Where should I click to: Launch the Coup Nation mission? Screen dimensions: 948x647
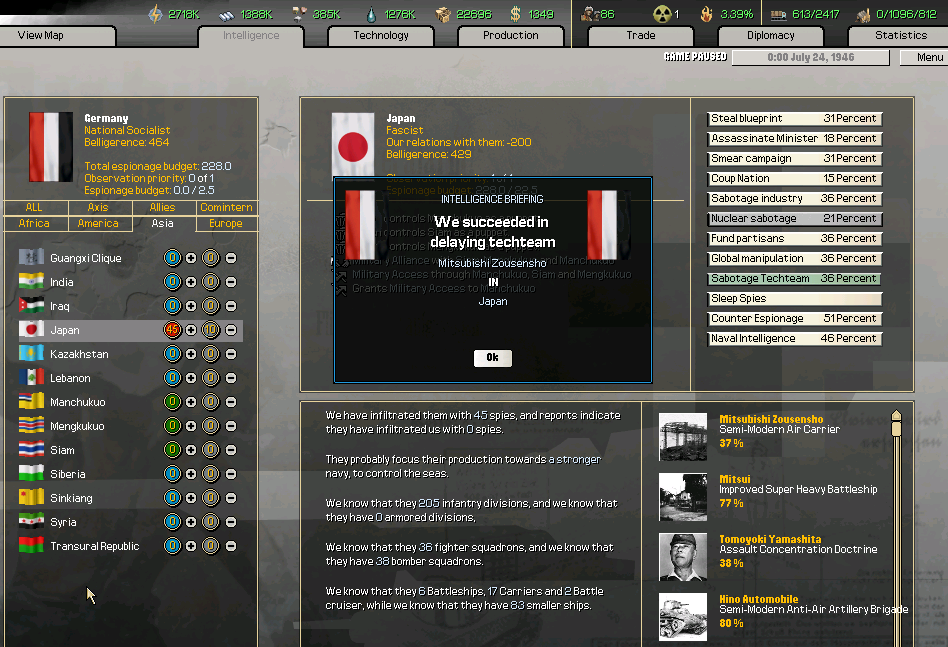(794, 178)
